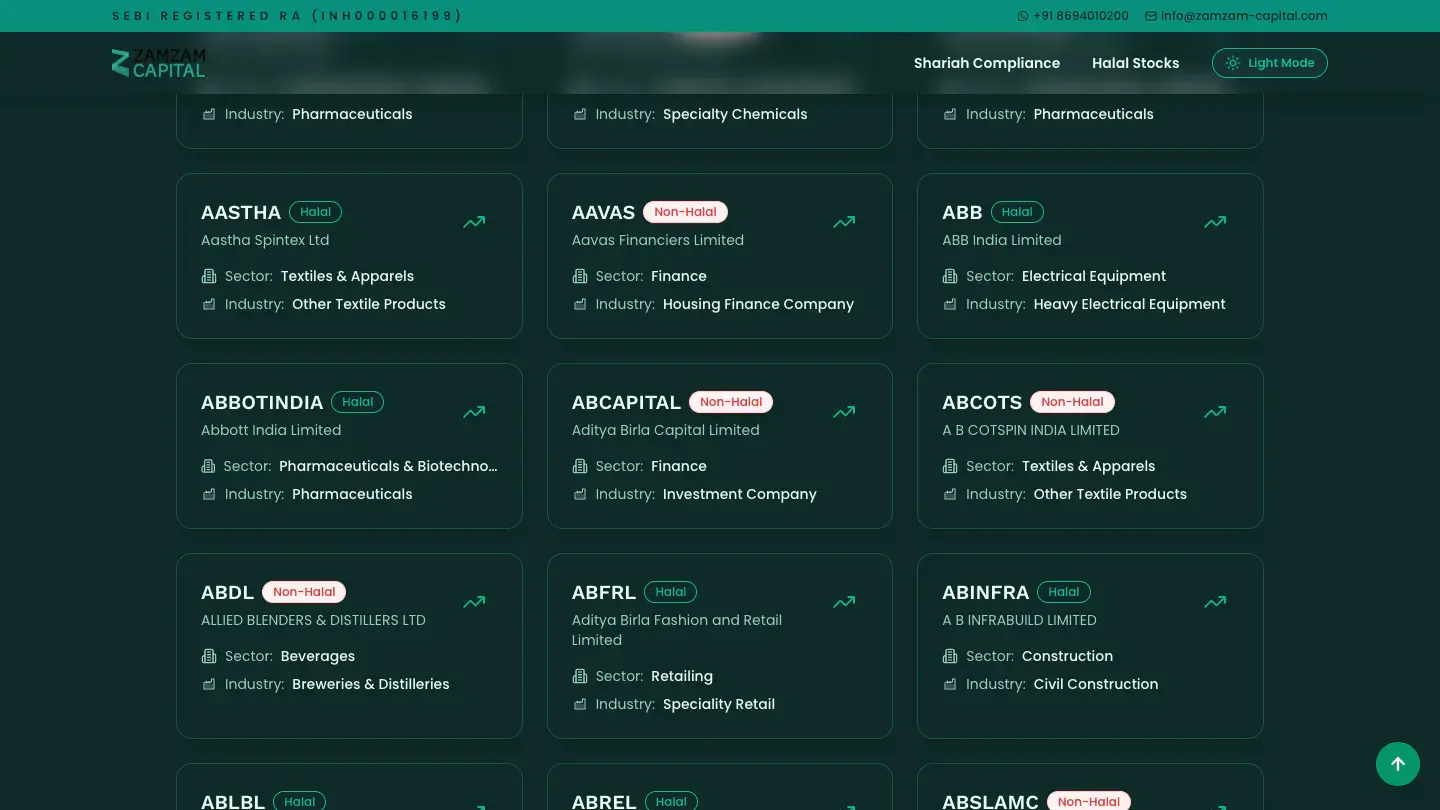Click the trend arrow icon on AASTHA card
The height and width of the screenshot is (810, 1440).
tap(474, 222)
